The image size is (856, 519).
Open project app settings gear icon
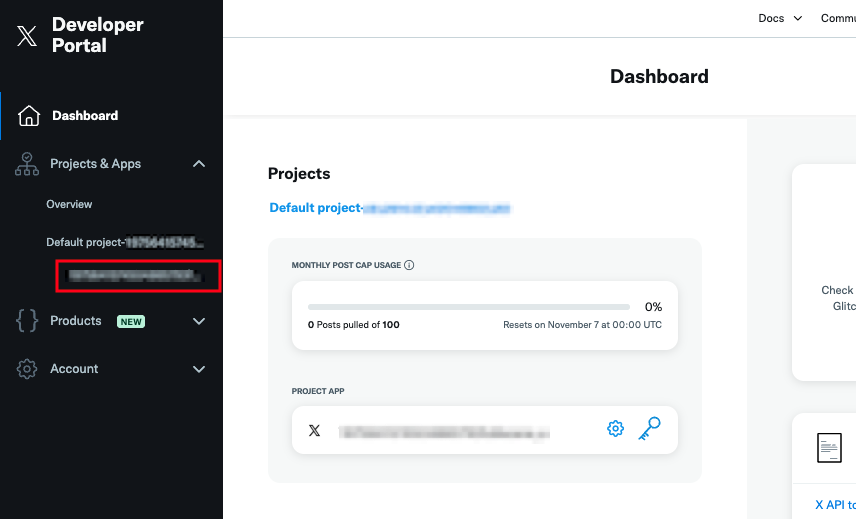pos(616,429)
